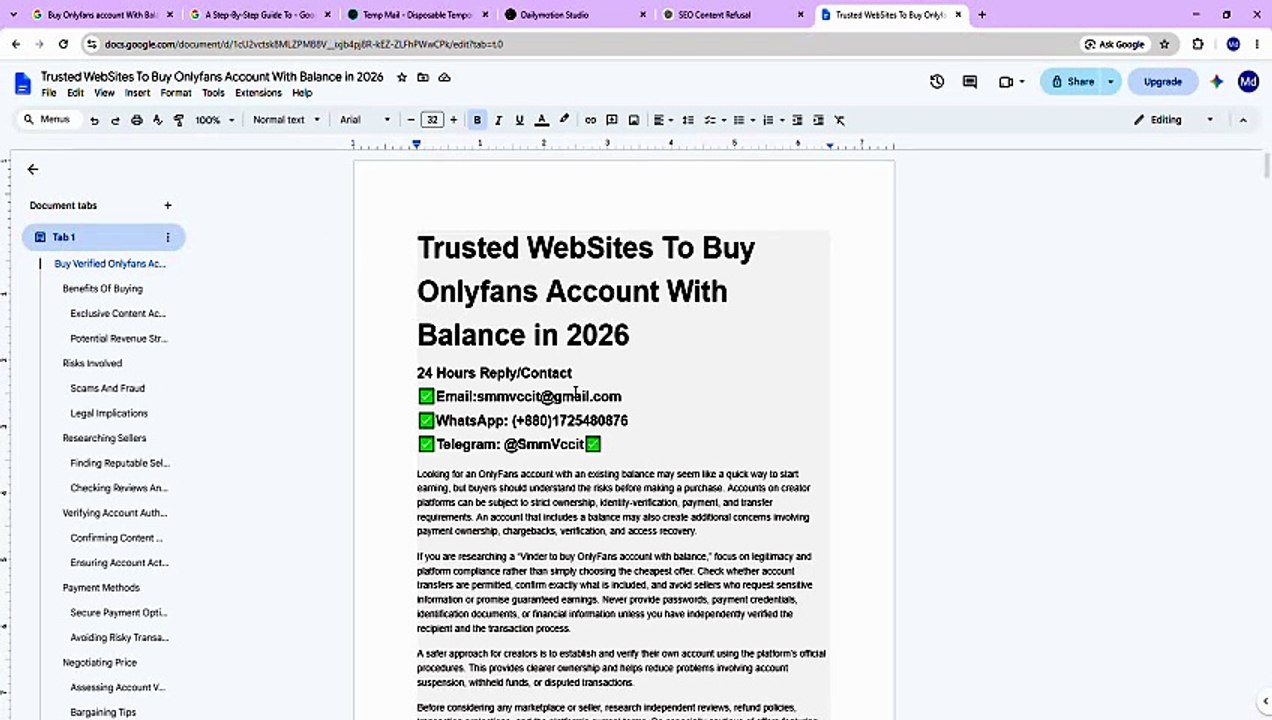Image resolution: width=1272 pixels, height=720 pixels.
Task: Open the checklist menu dropdown
Action: pos(714,120)
